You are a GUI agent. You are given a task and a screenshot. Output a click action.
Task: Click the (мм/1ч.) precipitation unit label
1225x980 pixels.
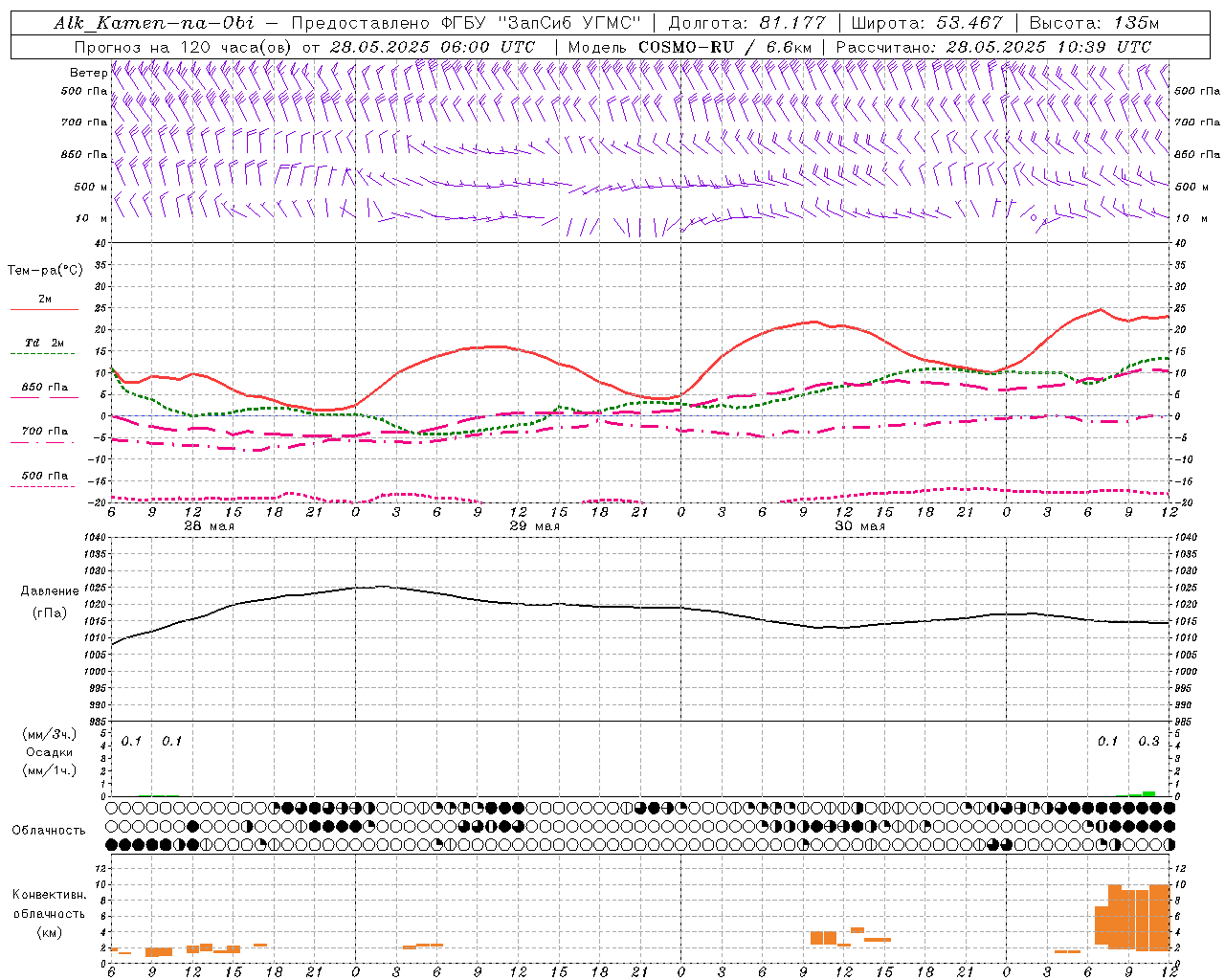[x=50, y=770]
